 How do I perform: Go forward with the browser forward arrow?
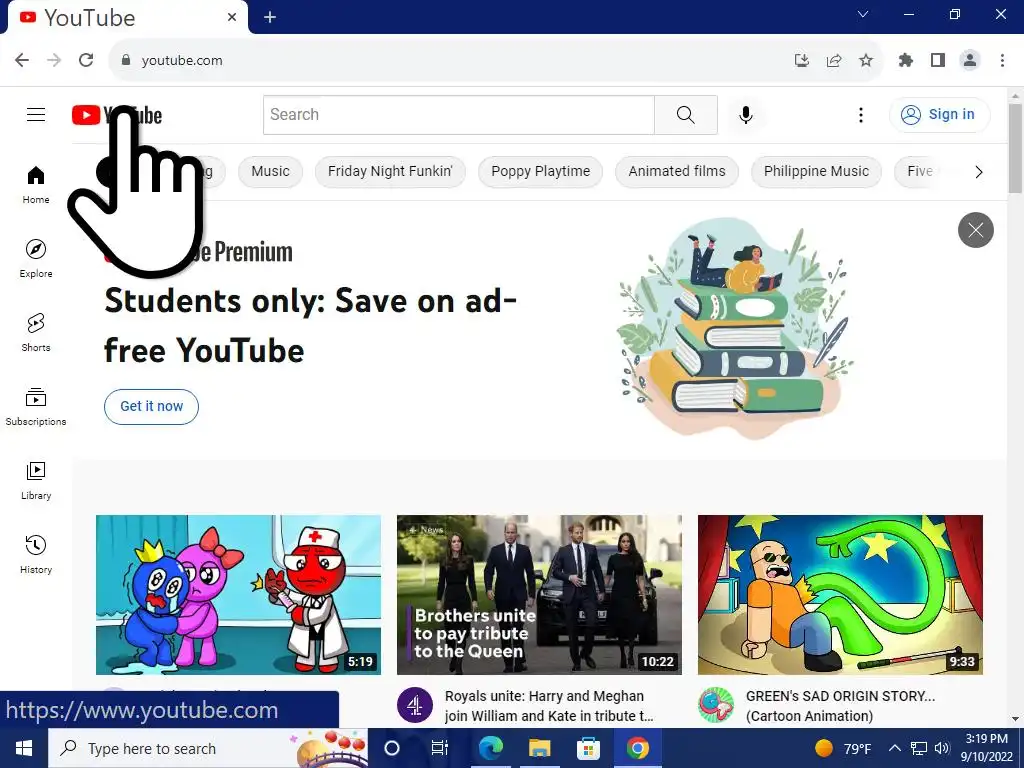click(x=54, y=60)
